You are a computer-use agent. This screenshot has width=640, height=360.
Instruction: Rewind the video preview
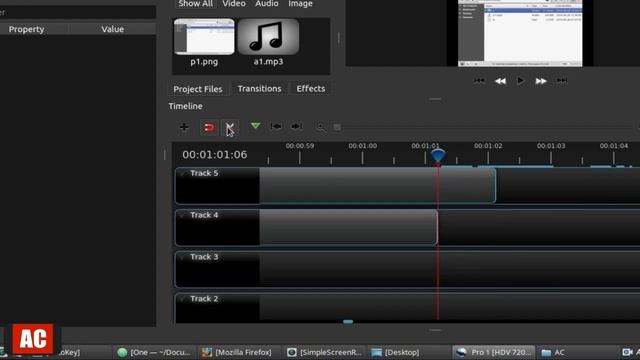500,81
